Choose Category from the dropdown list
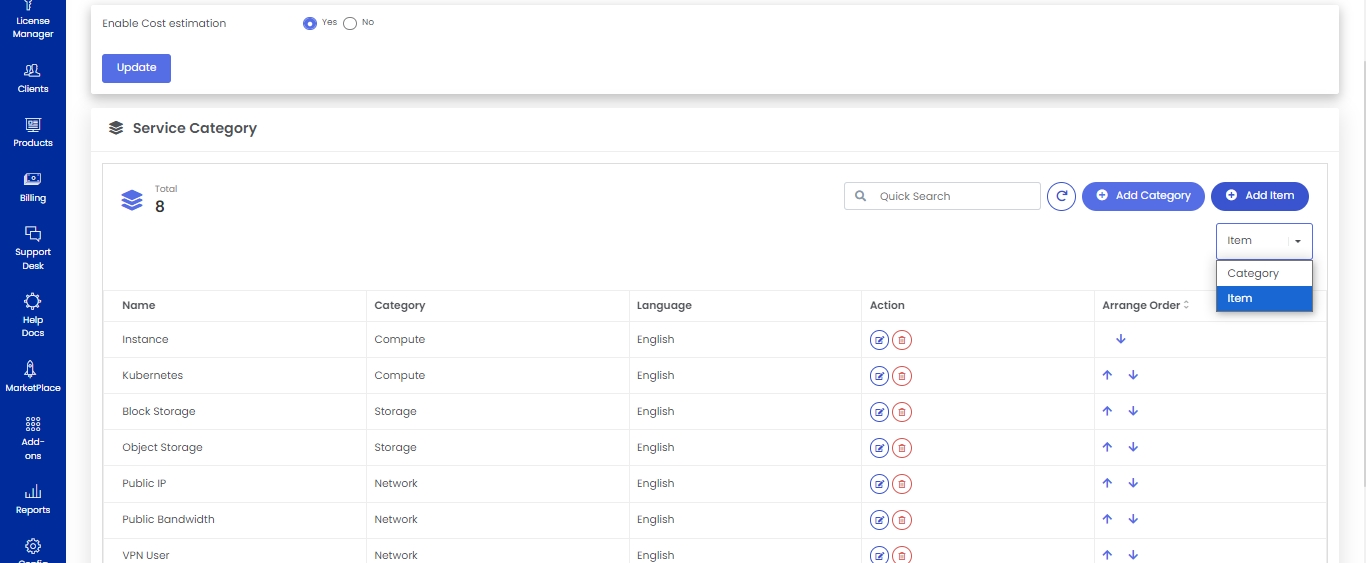This screenshot has height=563, width=1366. (1264, 273)
